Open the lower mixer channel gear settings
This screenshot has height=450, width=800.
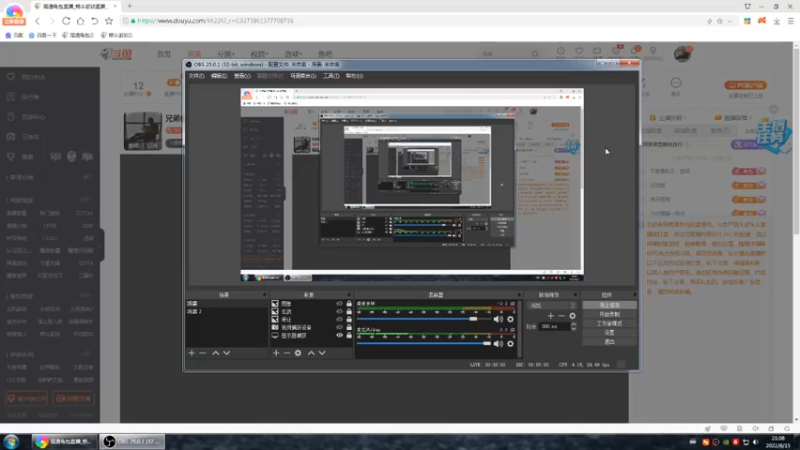click(510, 344)
